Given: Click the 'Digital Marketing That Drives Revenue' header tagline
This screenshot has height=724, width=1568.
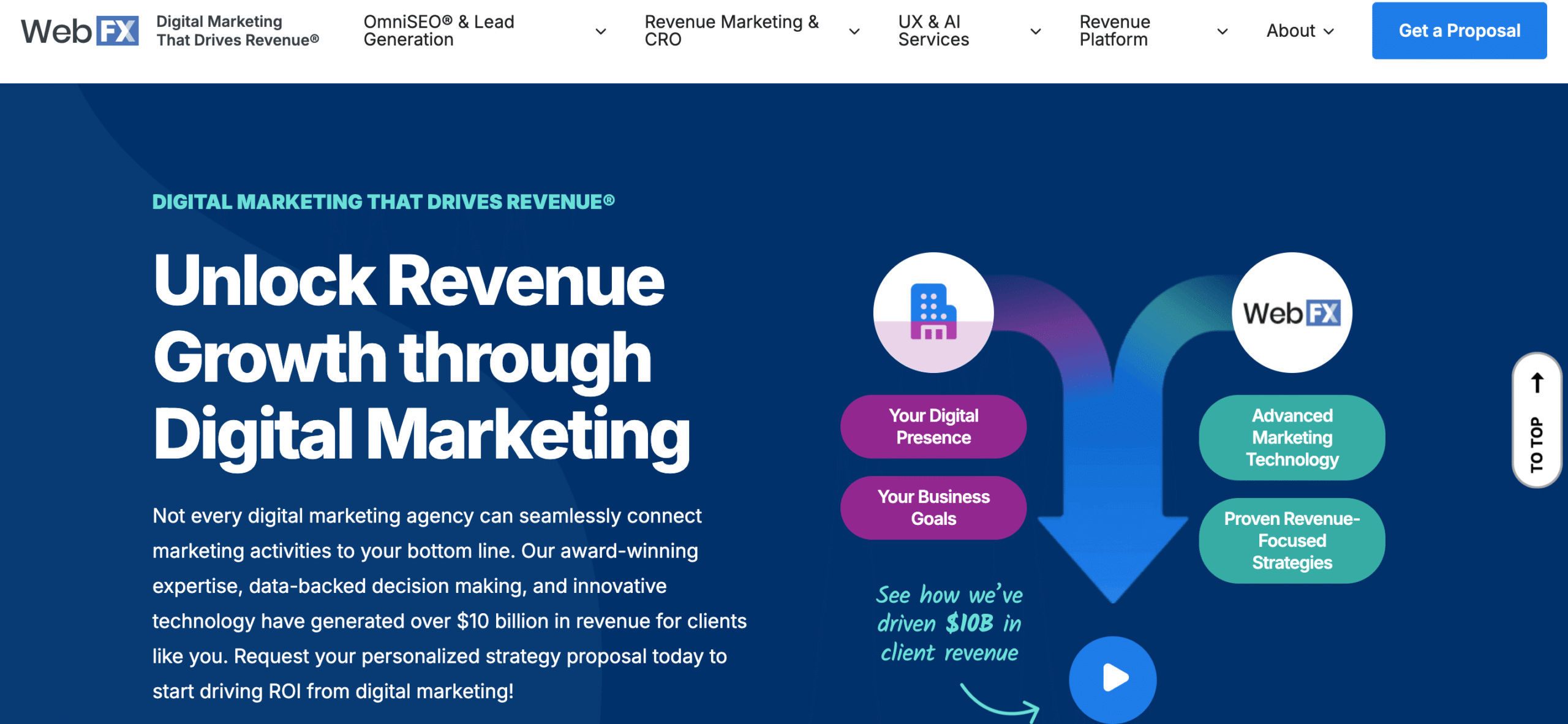Looking at the screenshot, I should coord(238,31).
